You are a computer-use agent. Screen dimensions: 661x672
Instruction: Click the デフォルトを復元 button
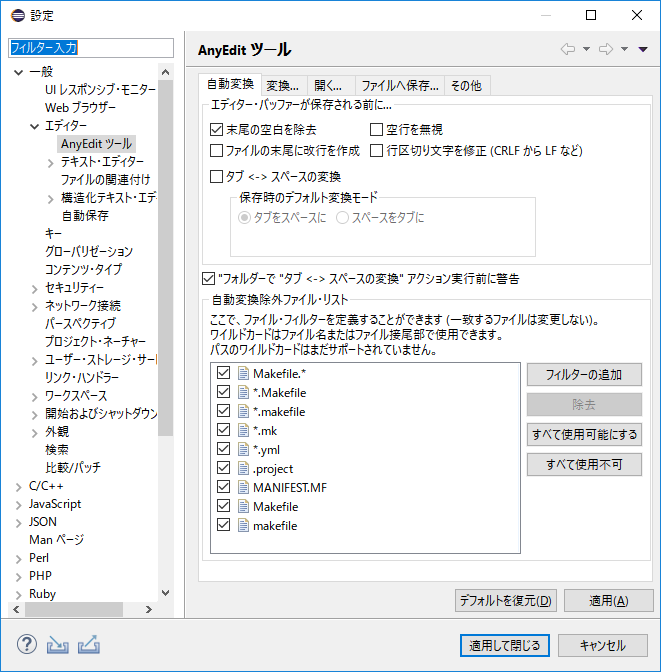click(x=506, y=600)
